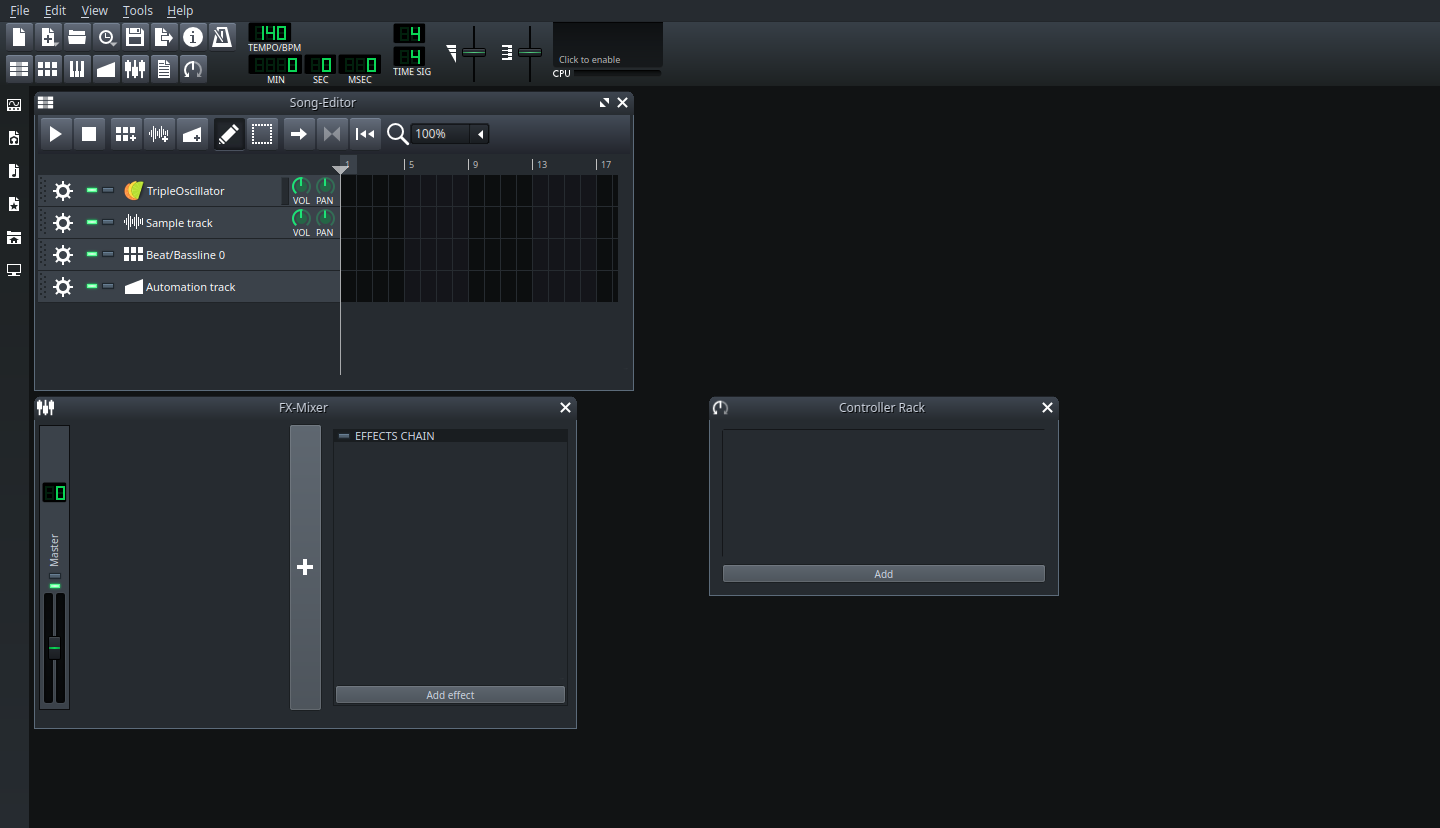Switch to edit/select mode in Song Editor
The image size is (1440, 828).
pyautogui.click(x=262, y=133)
